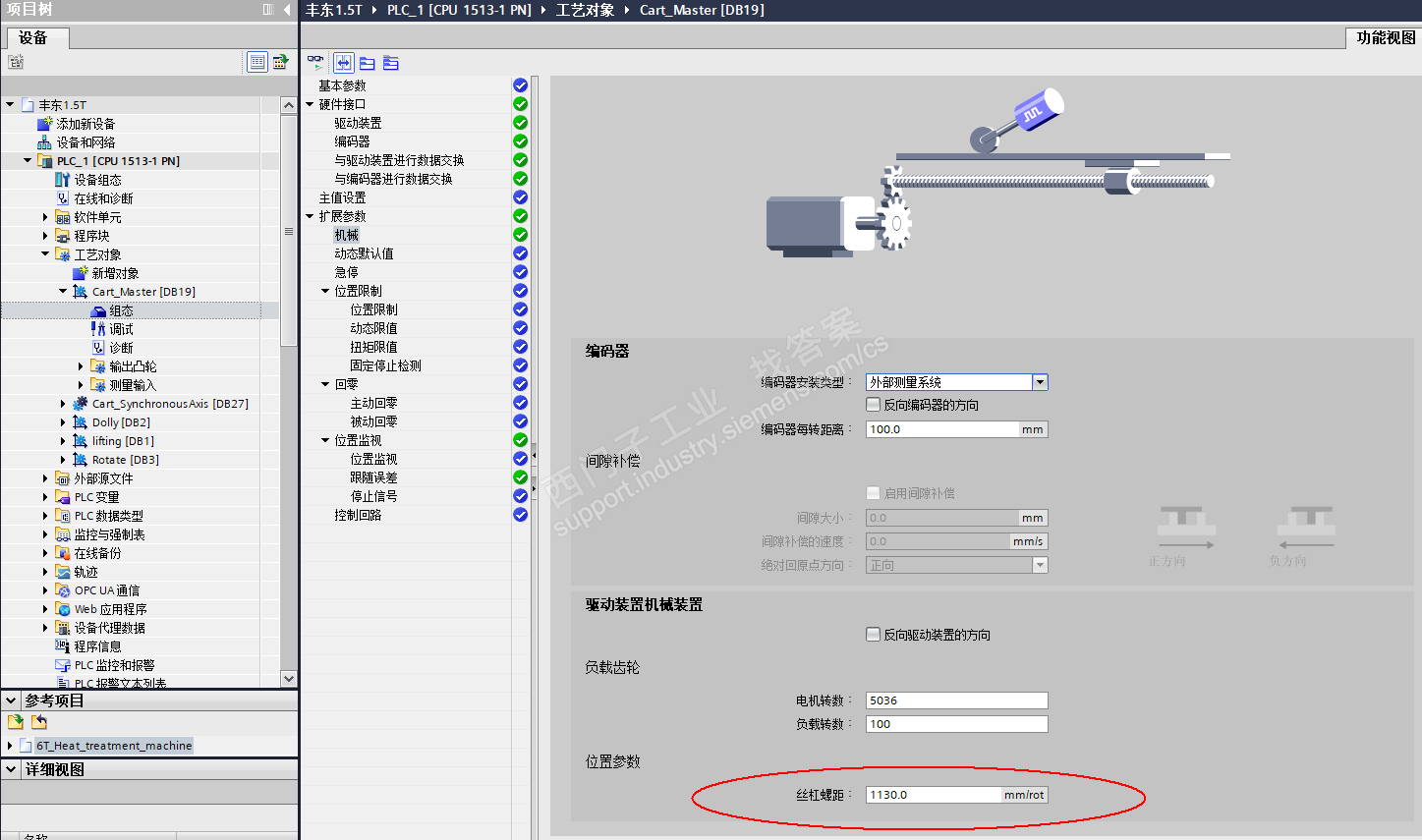The image size is (1422, 840).
Task: Open the 编码器安装类型 dropdown
Action: pos(1040,382)
